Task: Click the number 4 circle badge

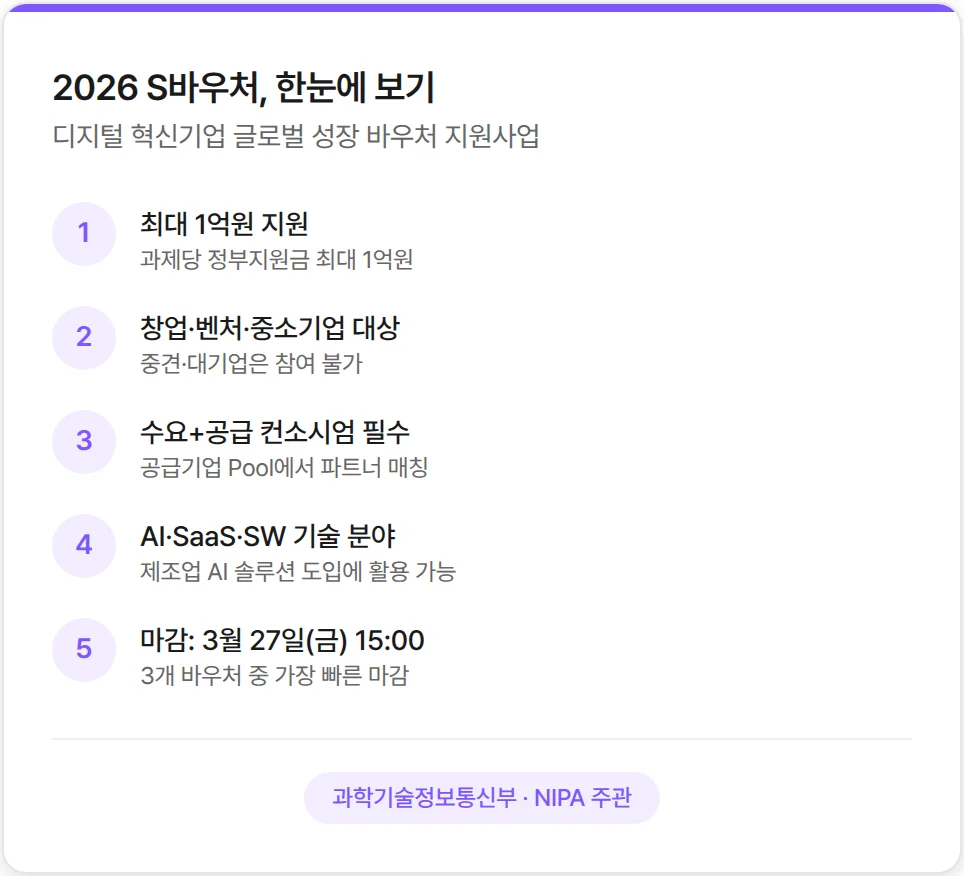Action: click(84, 545)
